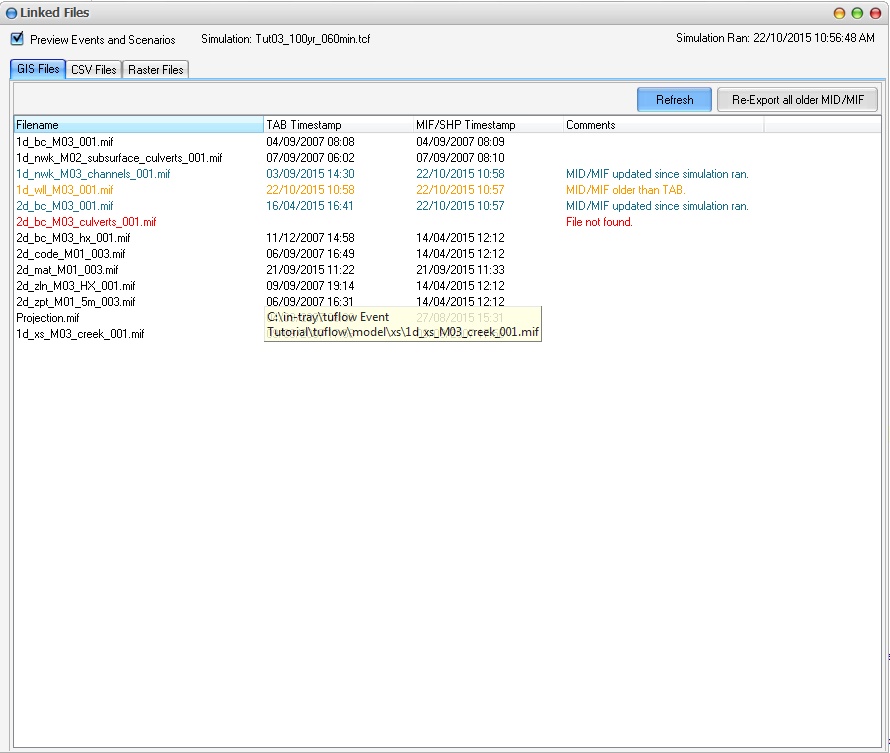Select the 1d_bc_M03_001.mif file row
890x753 pixels.
[65, 142]
